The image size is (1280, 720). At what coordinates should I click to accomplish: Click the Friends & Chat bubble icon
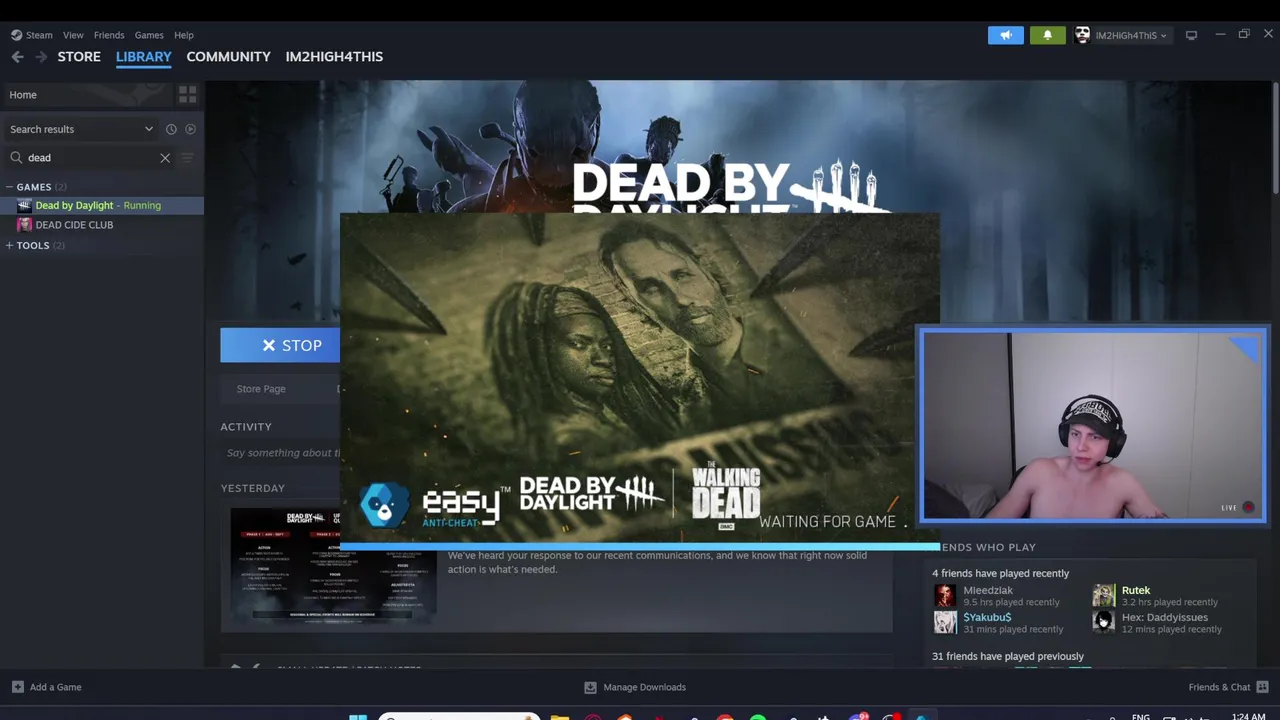pyautogui.click(x=1262, y=687)
